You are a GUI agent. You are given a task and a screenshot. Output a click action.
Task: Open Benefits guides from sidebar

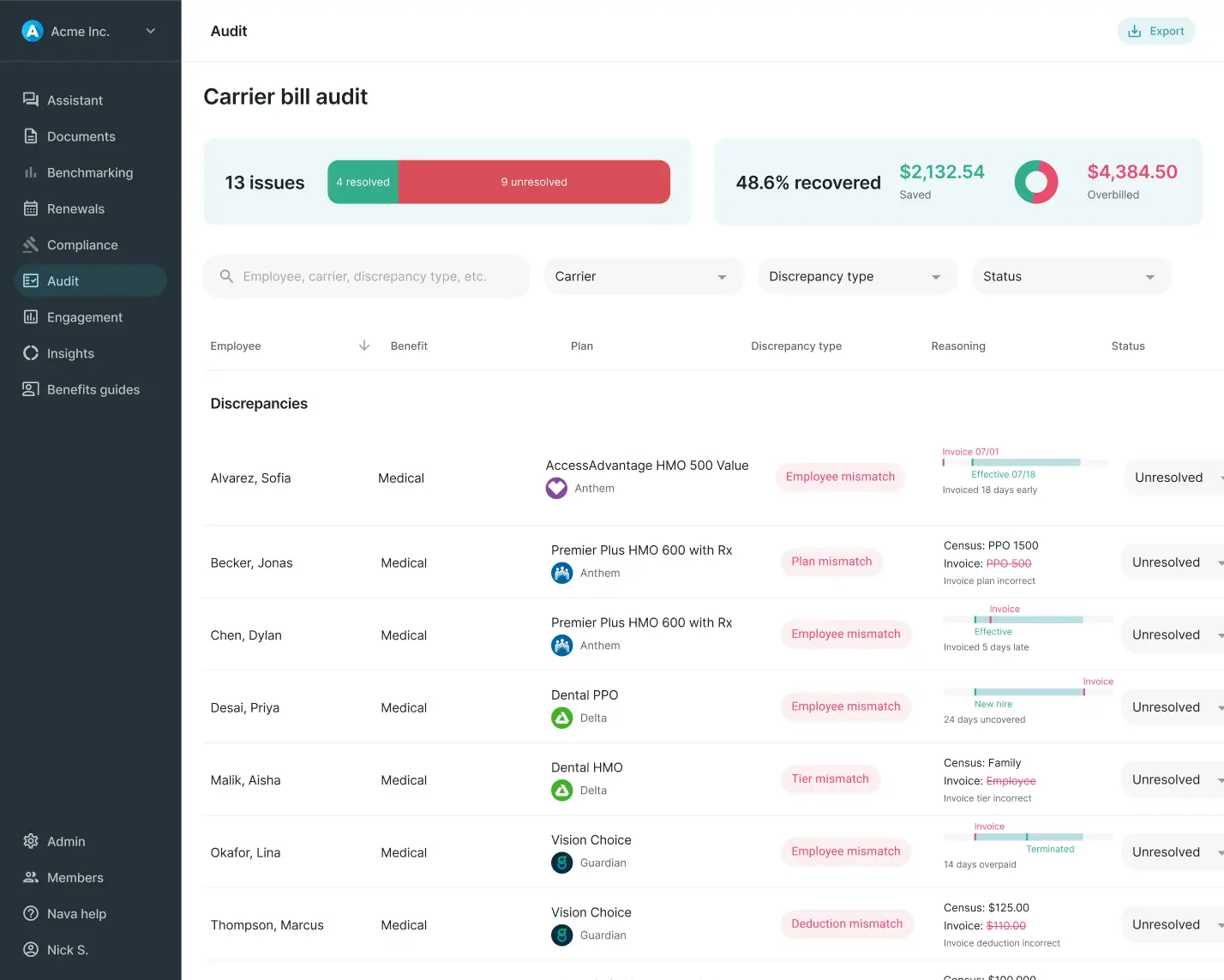pyautogui.click(x=93, y=389)
